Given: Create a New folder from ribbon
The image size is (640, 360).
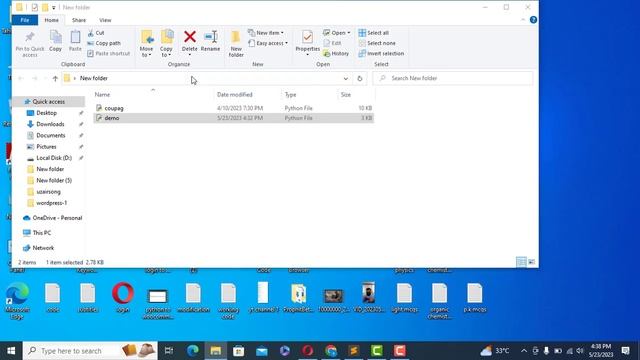Looking at the screenshot, I should (236, 44).
